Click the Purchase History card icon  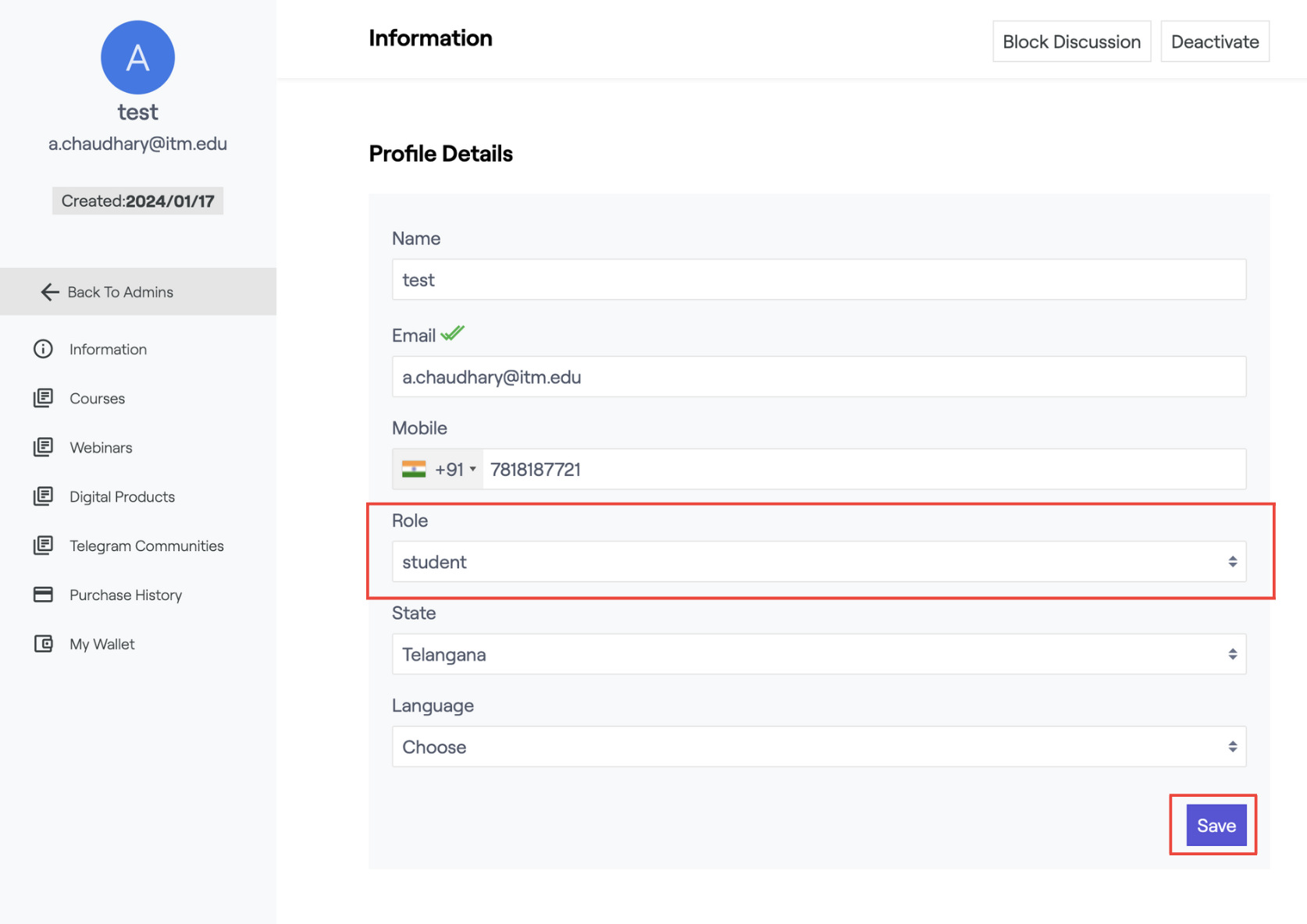coord(43,595)
